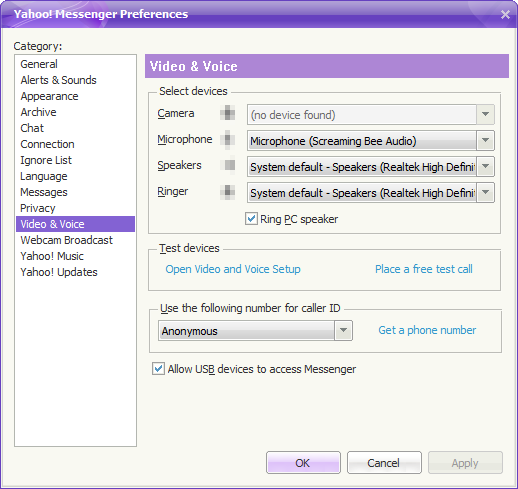Select the Chat category

click(x=75, y=128)
